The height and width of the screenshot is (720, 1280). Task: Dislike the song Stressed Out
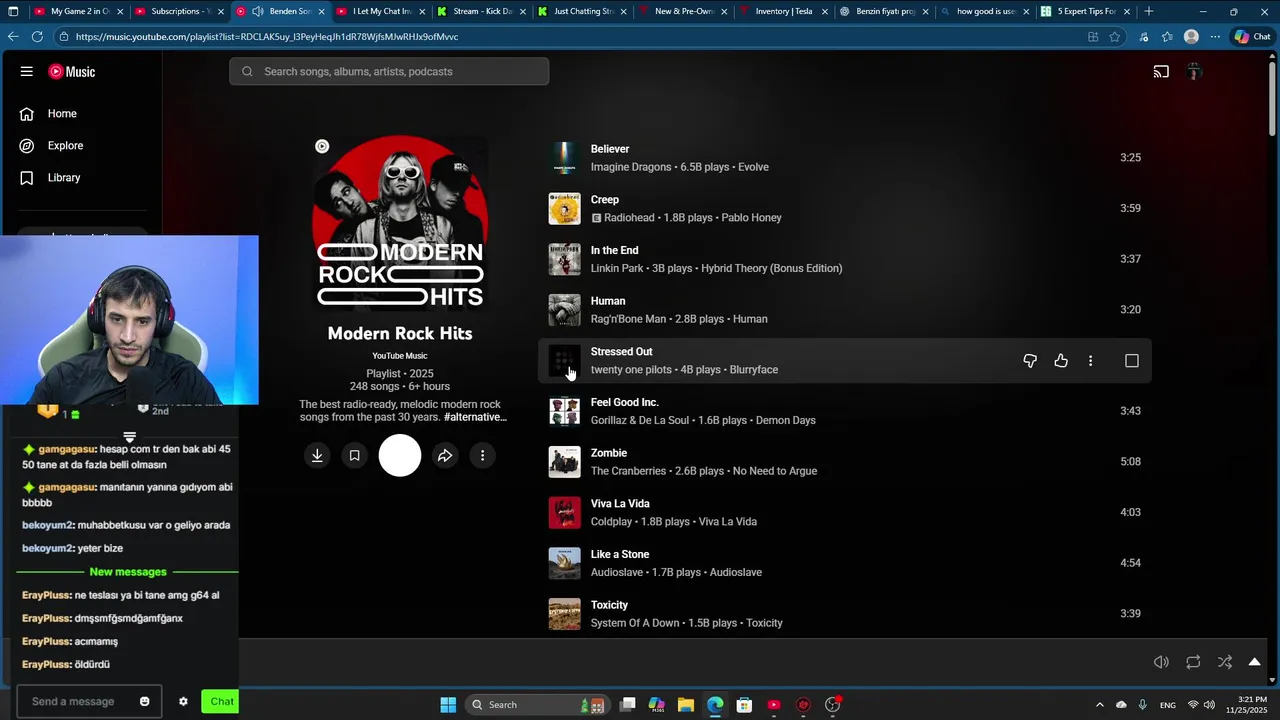pyautogui.click(x=1030, y=361)
